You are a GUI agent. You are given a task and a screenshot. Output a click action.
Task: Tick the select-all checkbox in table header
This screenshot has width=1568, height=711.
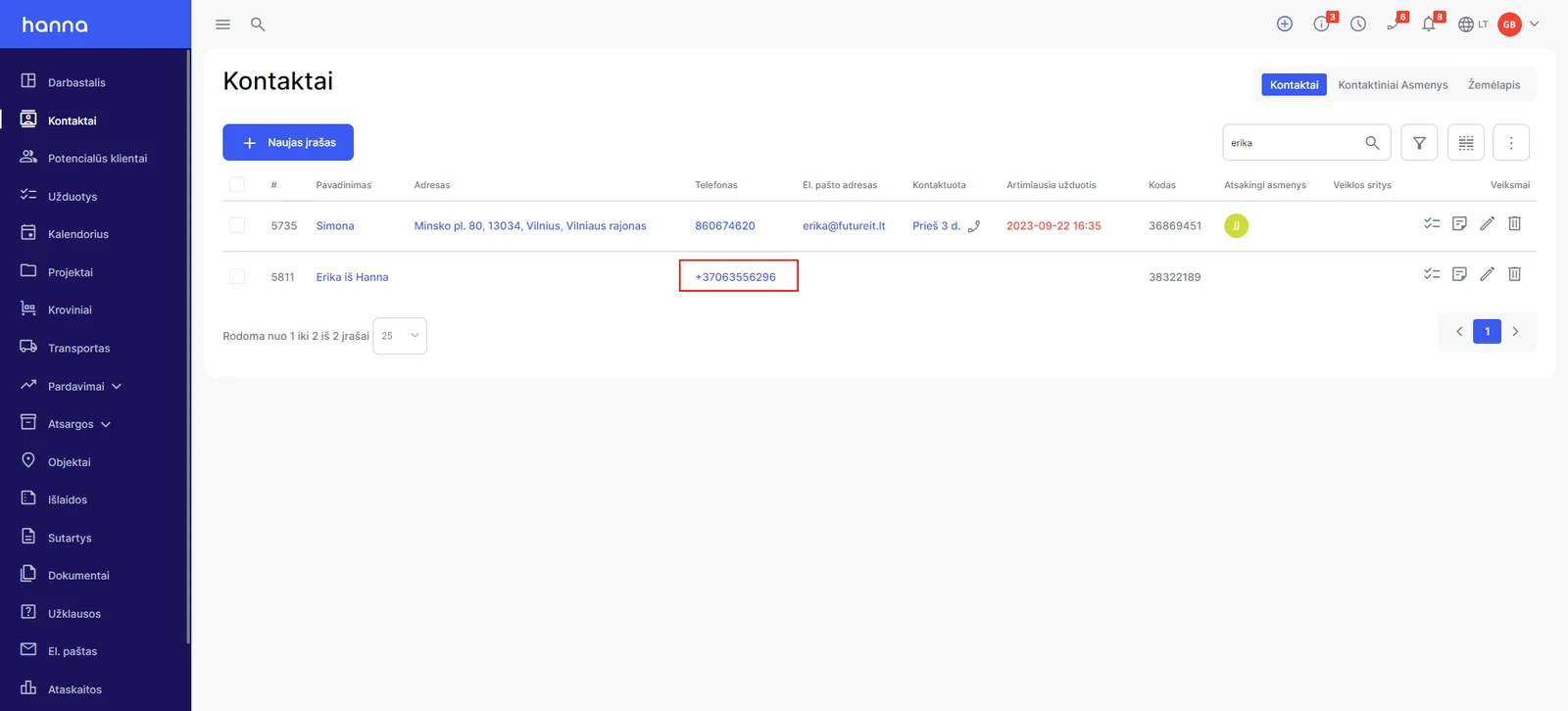pos(237,184)
